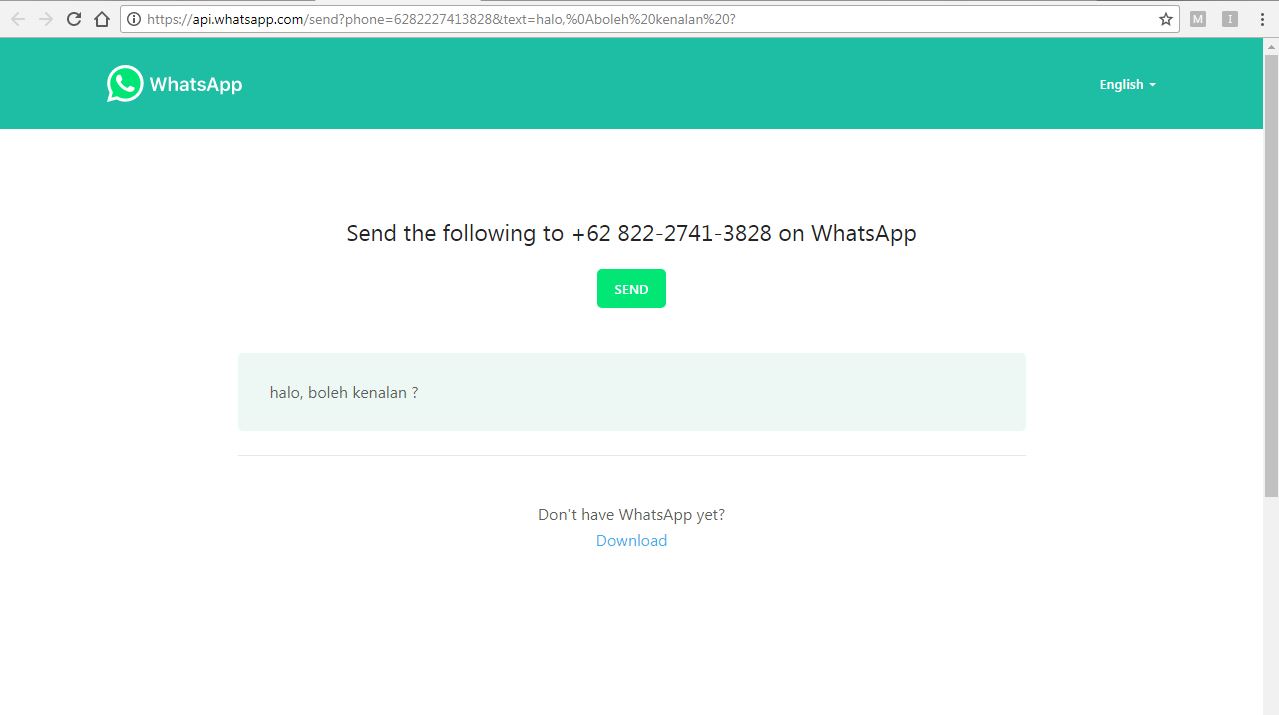
Task: Open the browser home page icon
Action: pos(101,19)
